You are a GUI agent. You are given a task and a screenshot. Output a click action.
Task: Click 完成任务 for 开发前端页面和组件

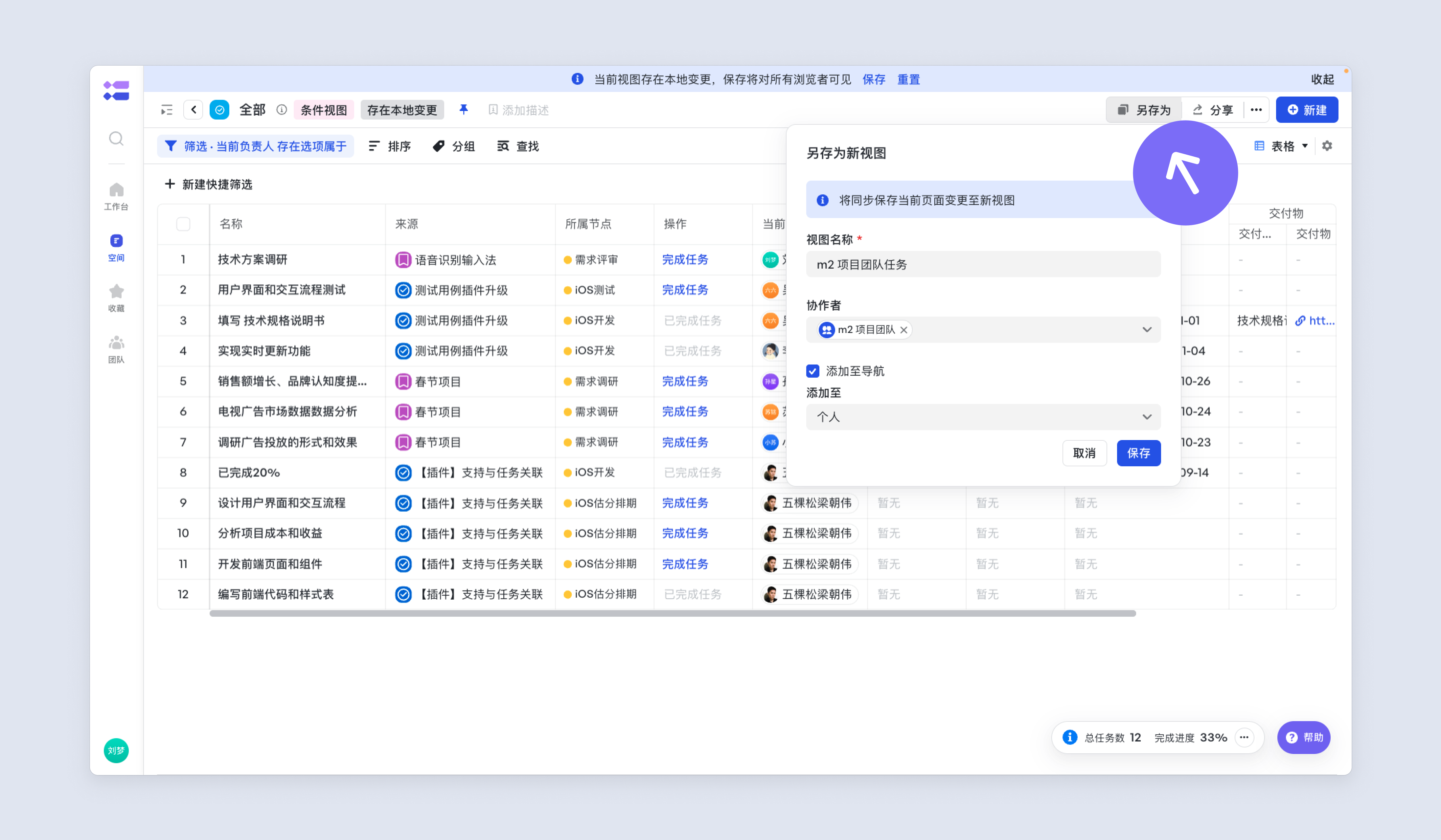point(684,564)
